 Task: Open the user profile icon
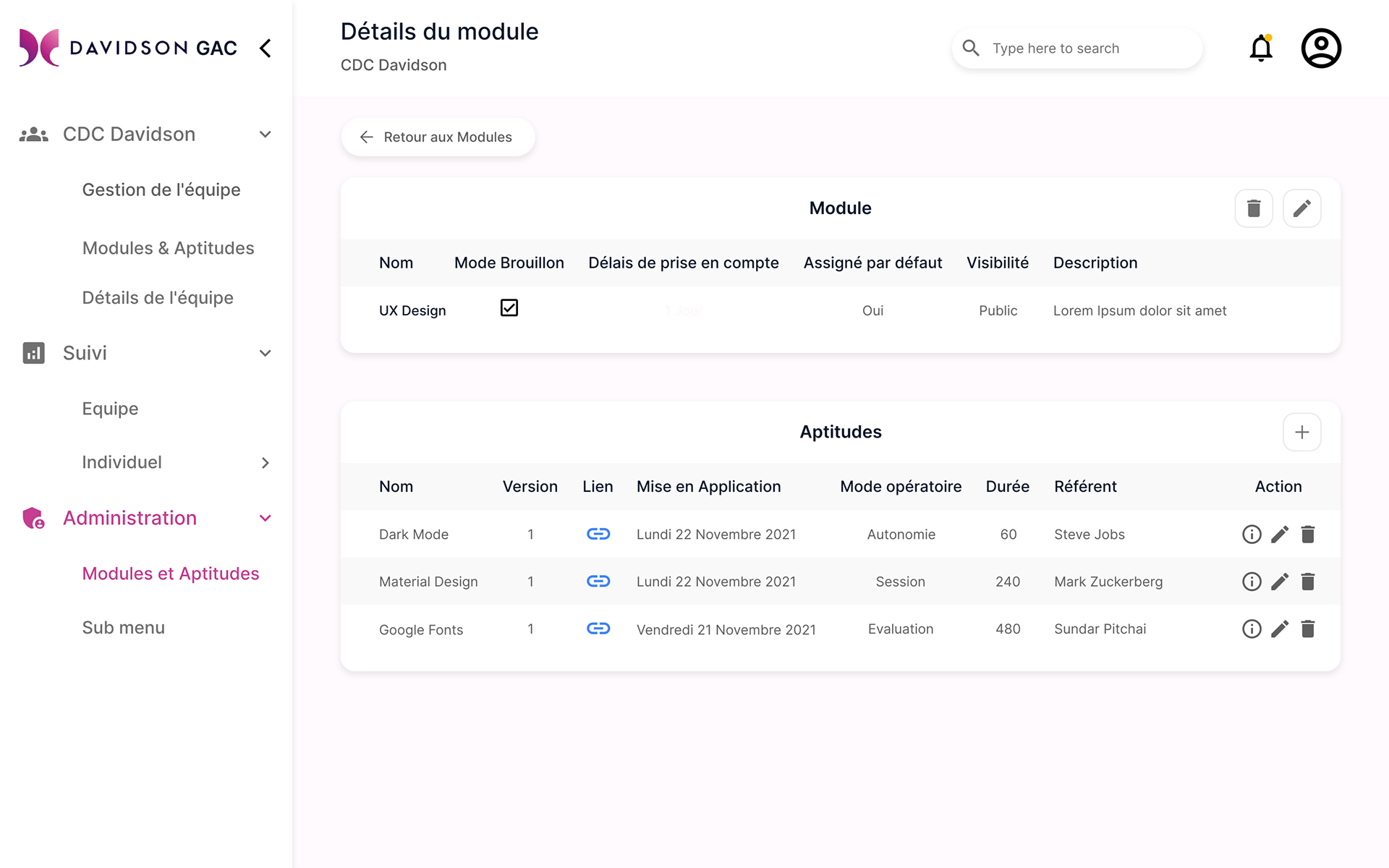(1320, 48)
